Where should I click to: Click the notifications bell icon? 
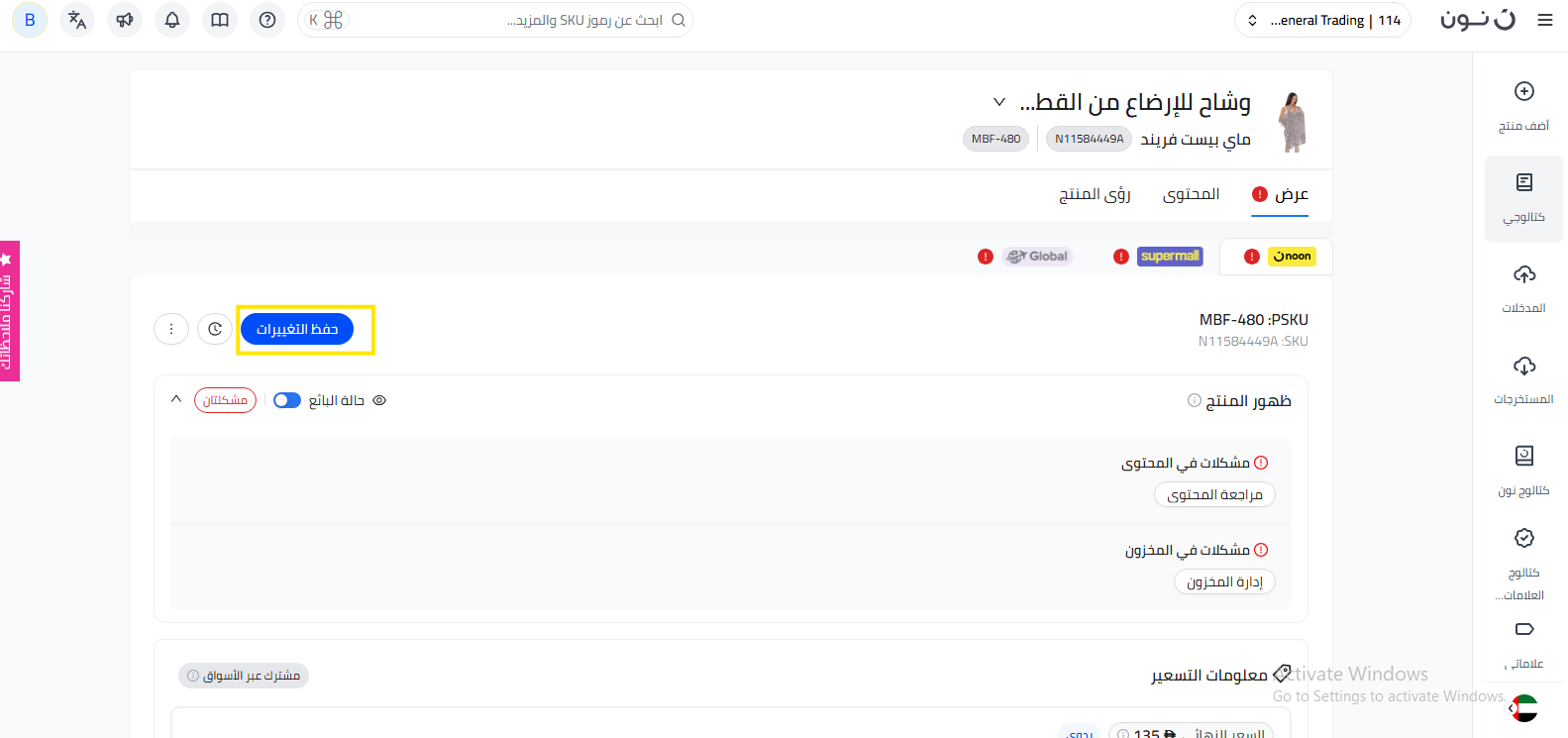click(172, 20)
